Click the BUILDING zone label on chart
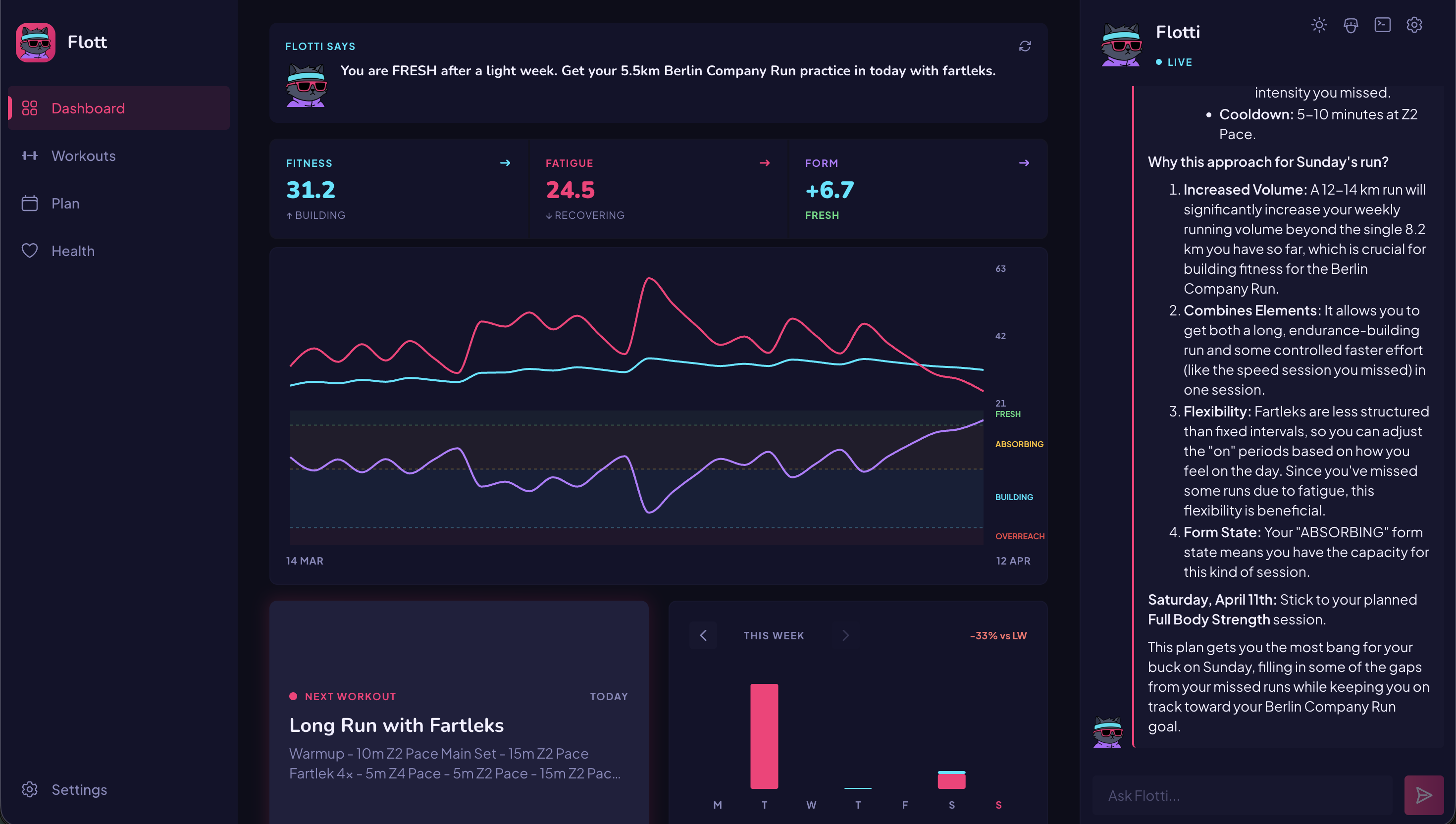The image size is (1456, 824). 1014,497
